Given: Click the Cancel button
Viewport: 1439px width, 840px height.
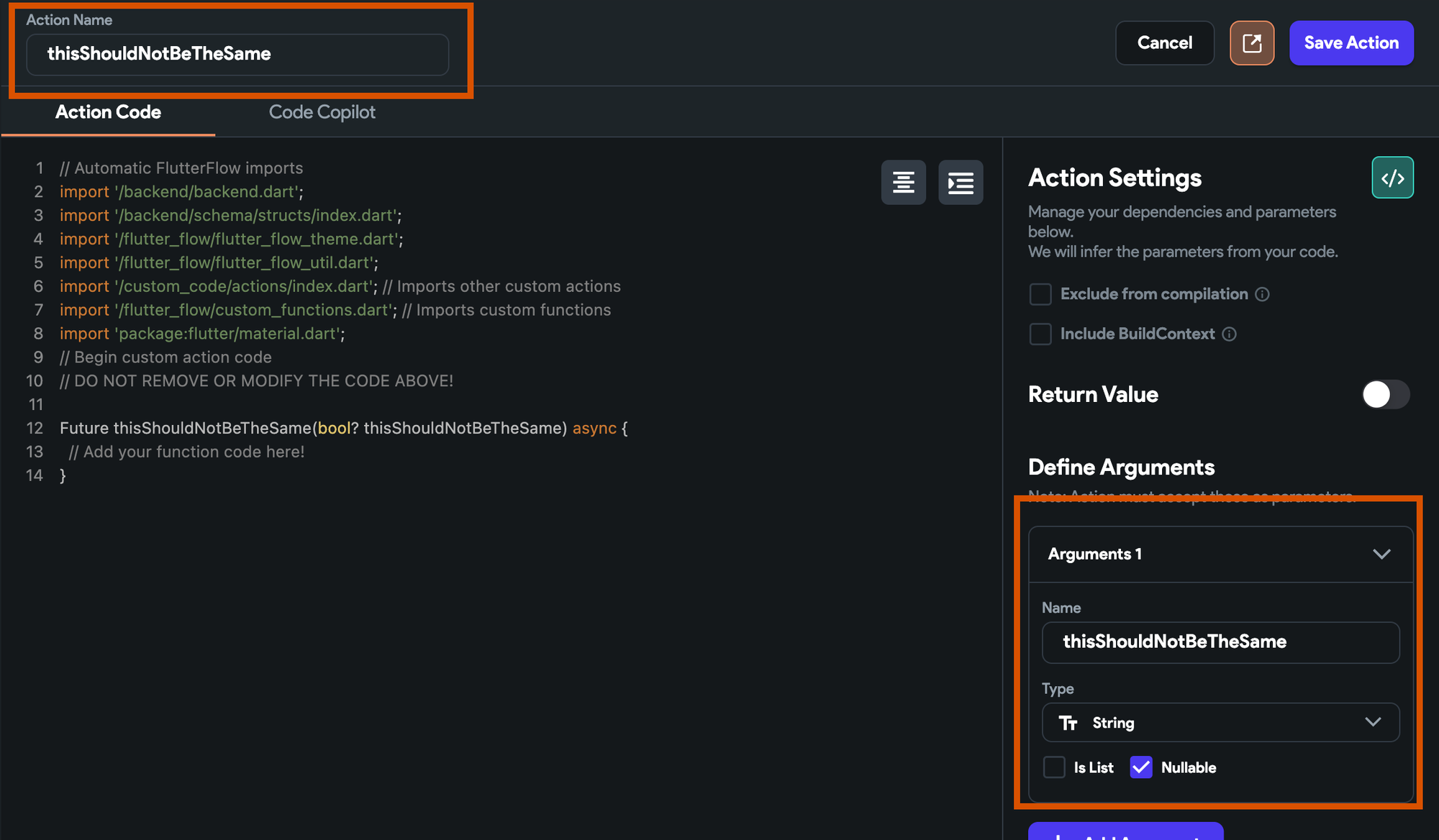Looking at the screenshot, I should [1165, 43].
